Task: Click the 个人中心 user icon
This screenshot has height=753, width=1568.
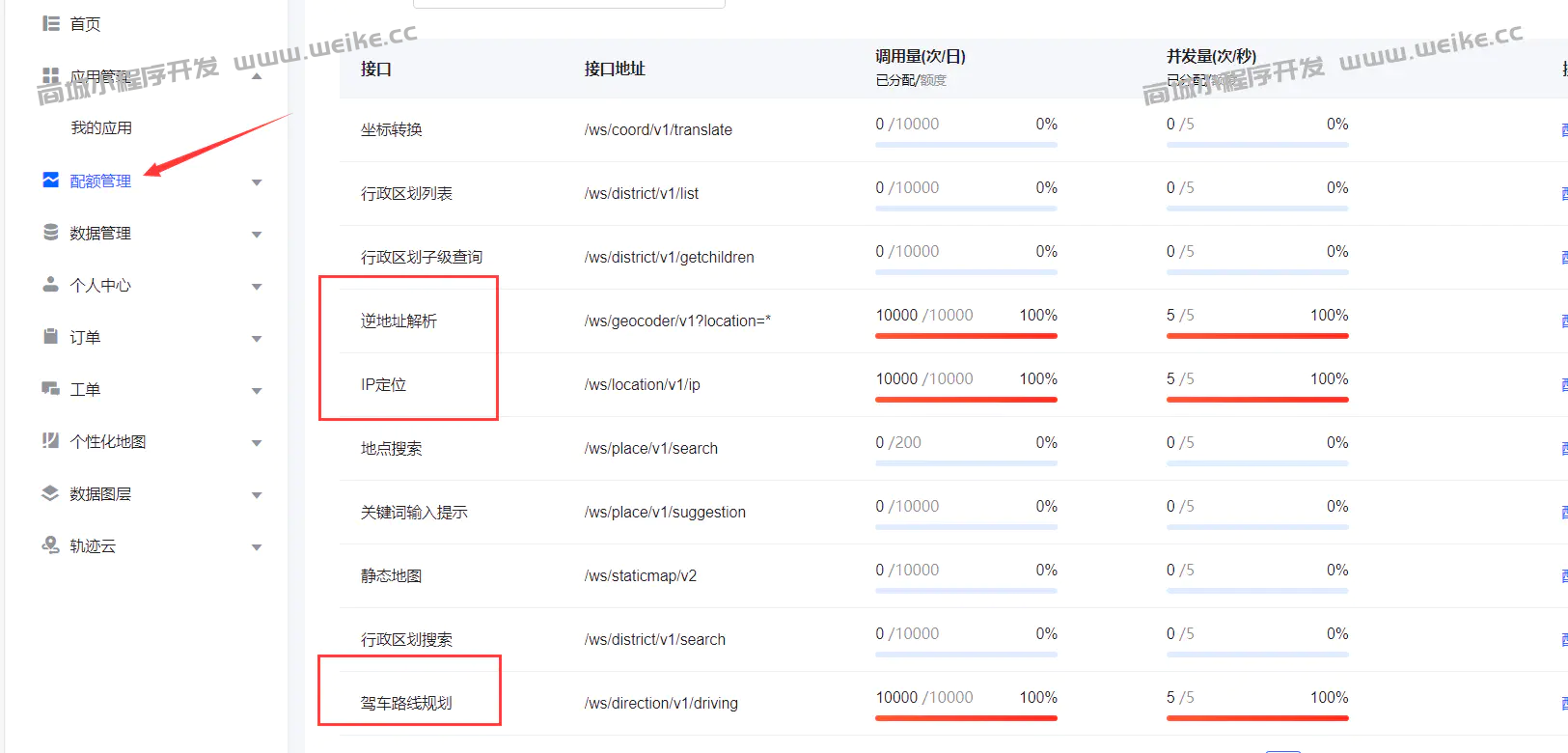Action: [51, 284]
